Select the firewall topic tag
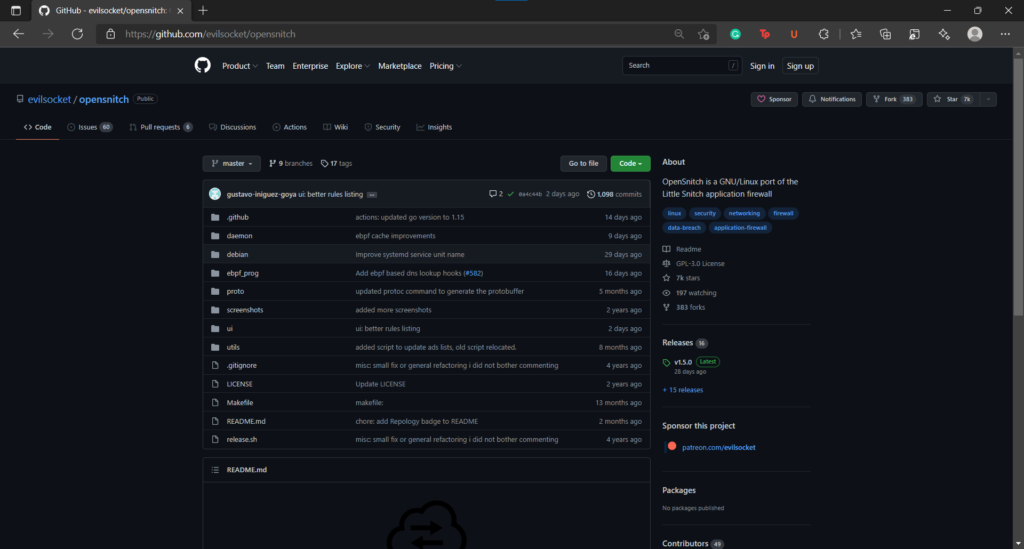The width and height of the screenshot is (1024, 549). coord(783,213)
